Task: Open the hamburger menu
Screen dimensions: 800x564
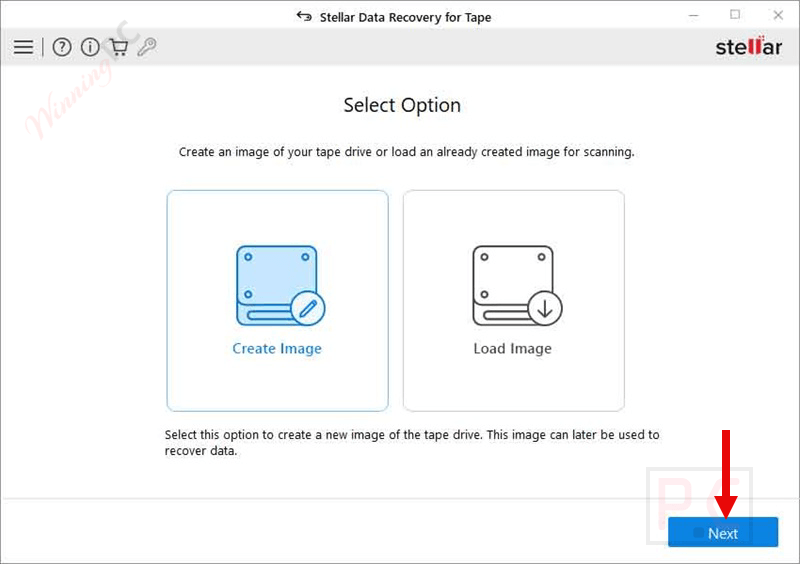Action: point(23,47)
